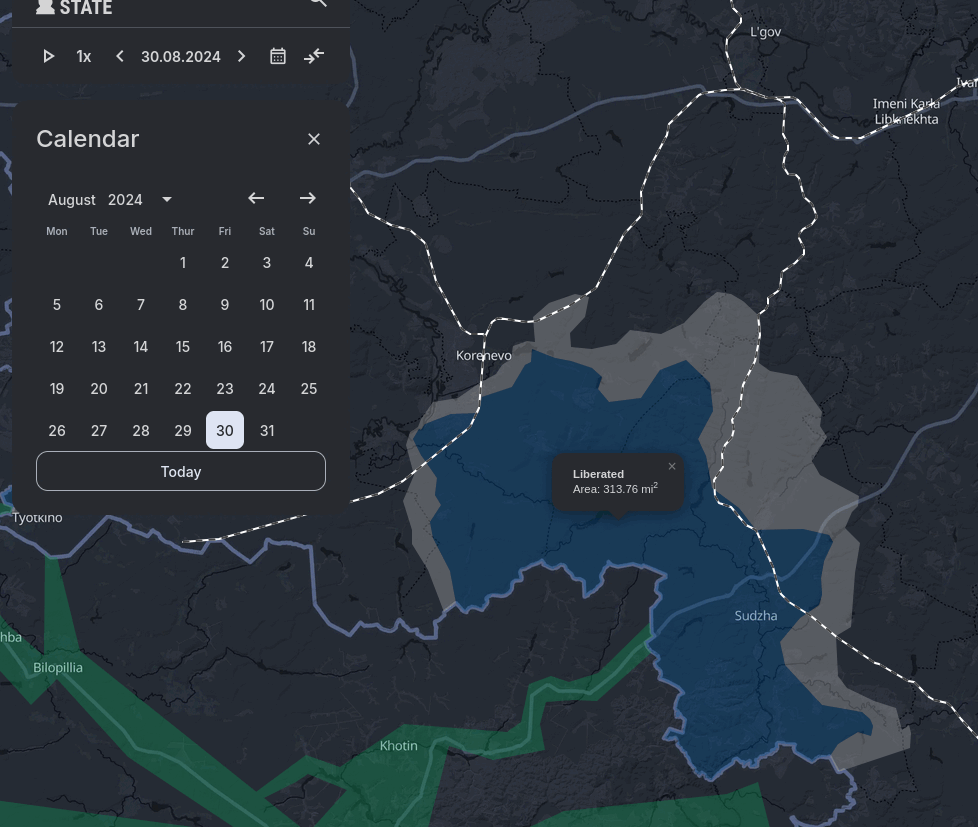
Task: Click the Sudzha label on map
Action: [756, 616]
